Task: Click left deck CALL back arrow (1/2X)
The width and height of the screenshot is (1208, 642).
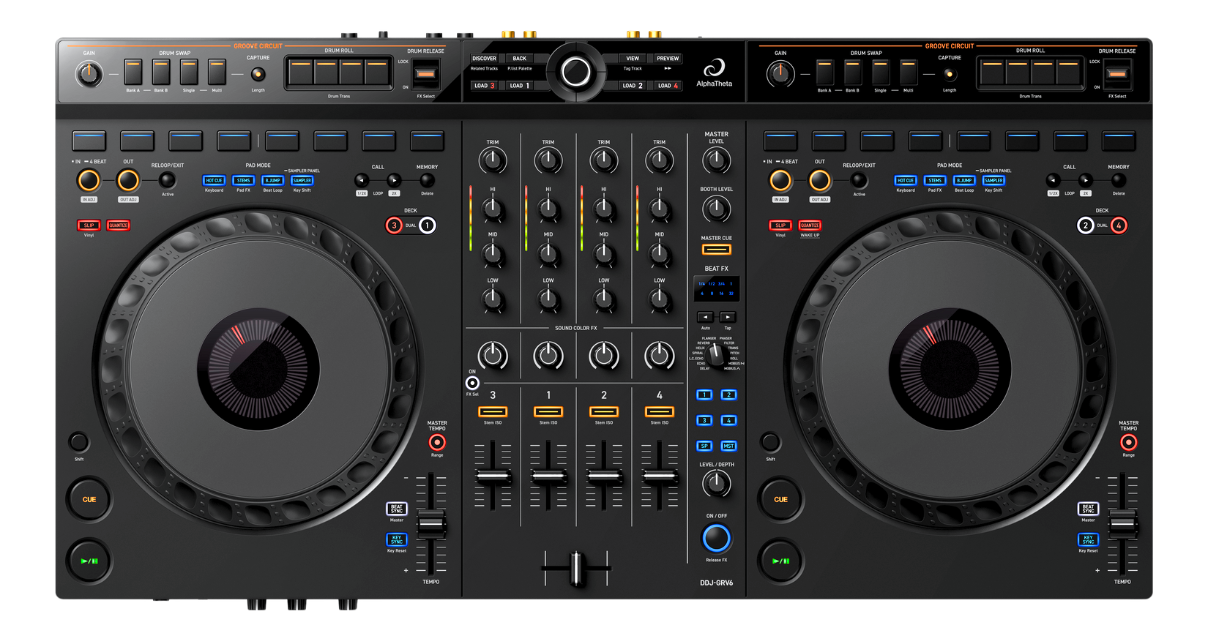Action: tap(362, 180)
